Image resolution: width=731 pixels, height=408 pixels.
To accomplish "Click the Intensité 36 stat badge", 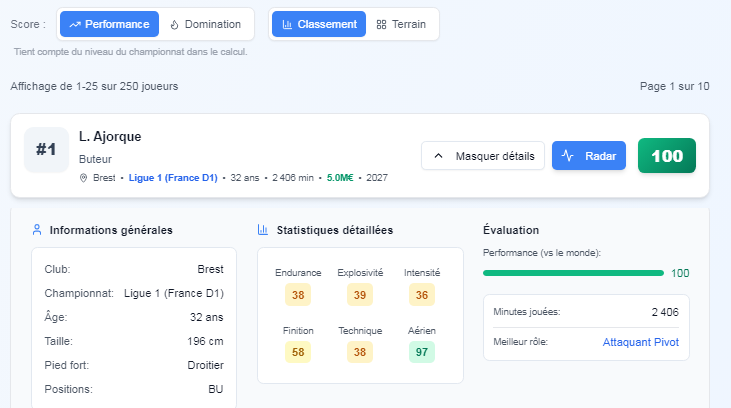I will 422,295.
